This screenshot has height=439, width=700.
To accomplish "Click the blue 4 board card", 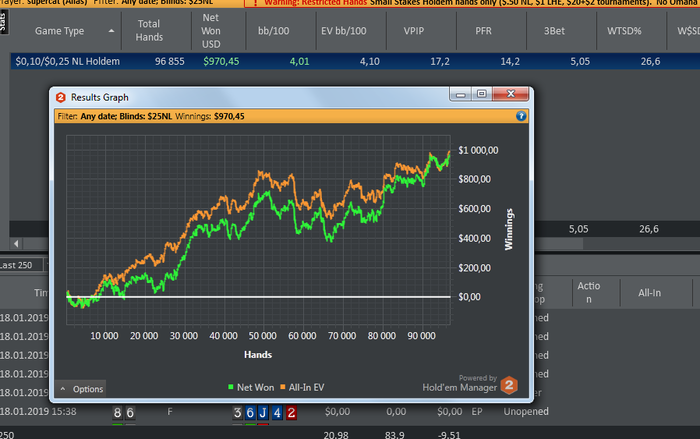I will [277, 413].
